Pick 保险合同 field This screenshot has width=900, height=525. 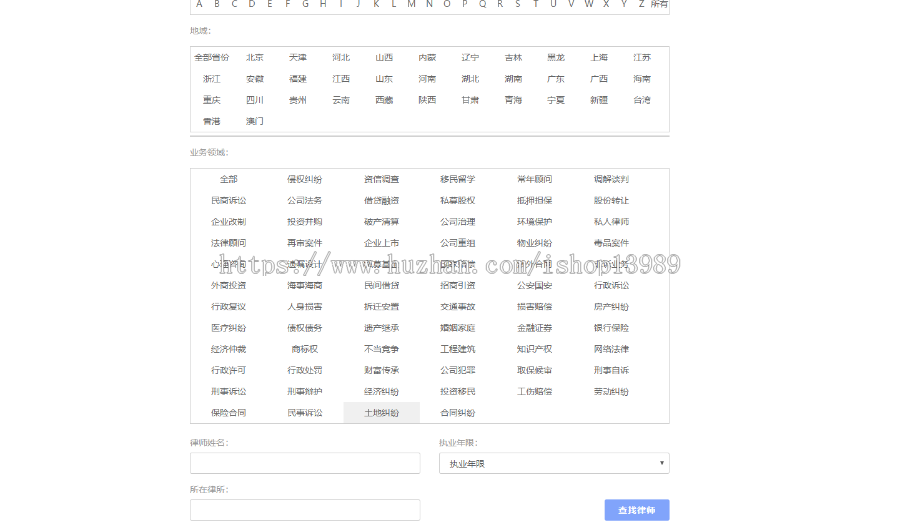click(228, 413)
